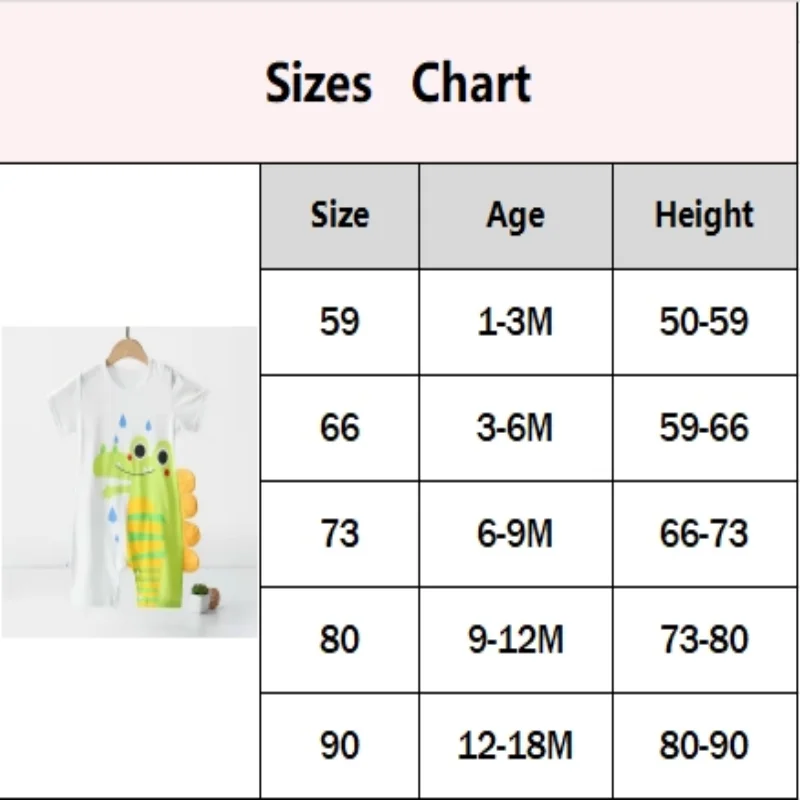800x800 pixels.
Task: Pick the 73-80 height cell
Action: coord(704,640)
